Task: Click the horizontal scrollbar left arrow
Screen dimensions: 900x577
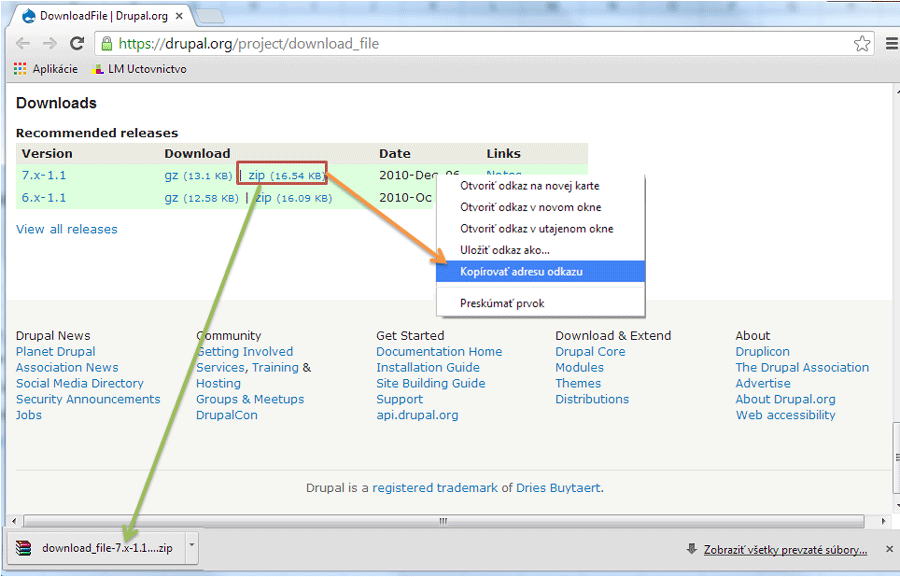Action: (x=14, y=521)
